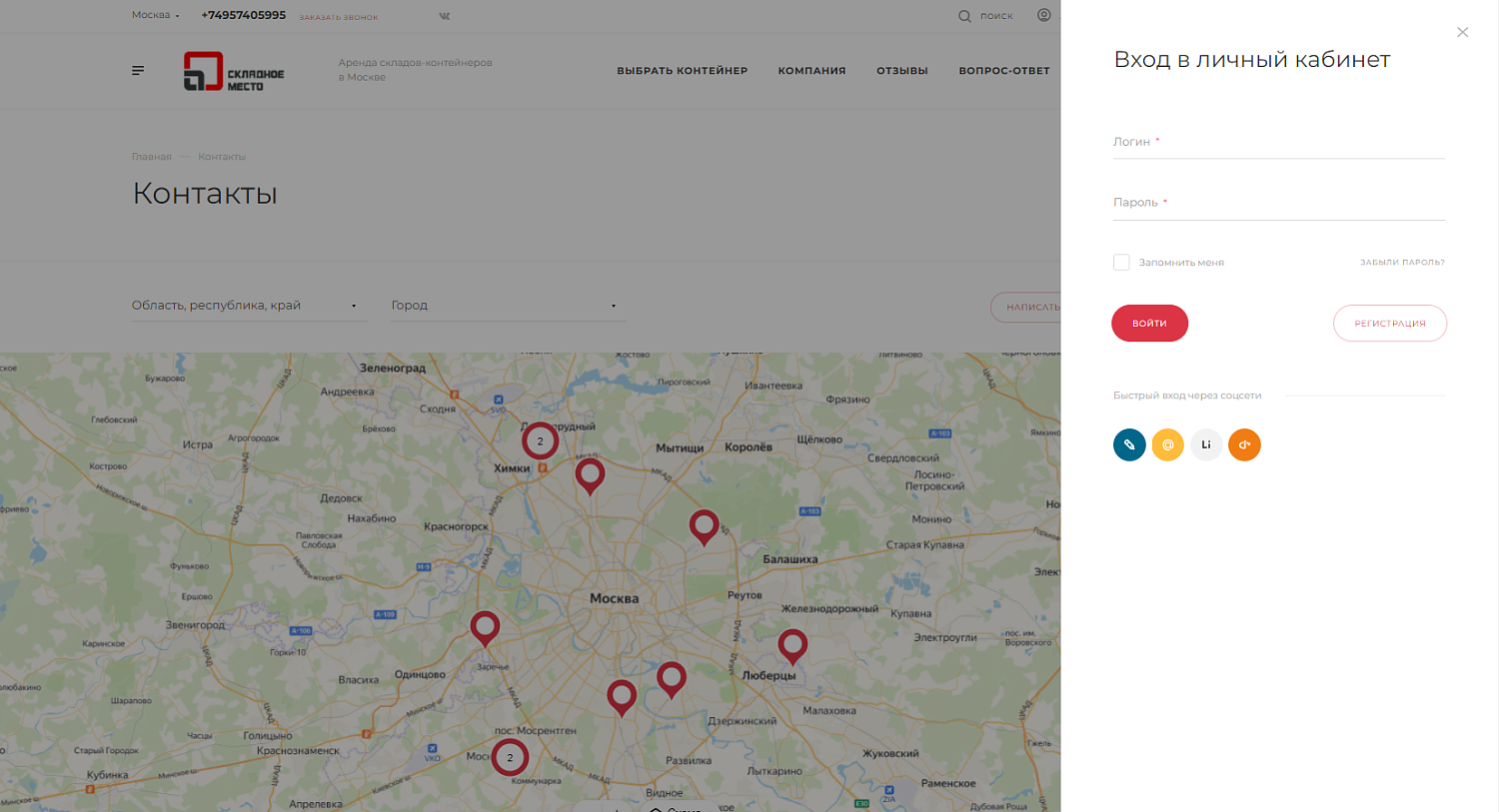Screen dimensions: 1499x812
Task: Focus the Логин input field
Action: [x=1278, y=143]
